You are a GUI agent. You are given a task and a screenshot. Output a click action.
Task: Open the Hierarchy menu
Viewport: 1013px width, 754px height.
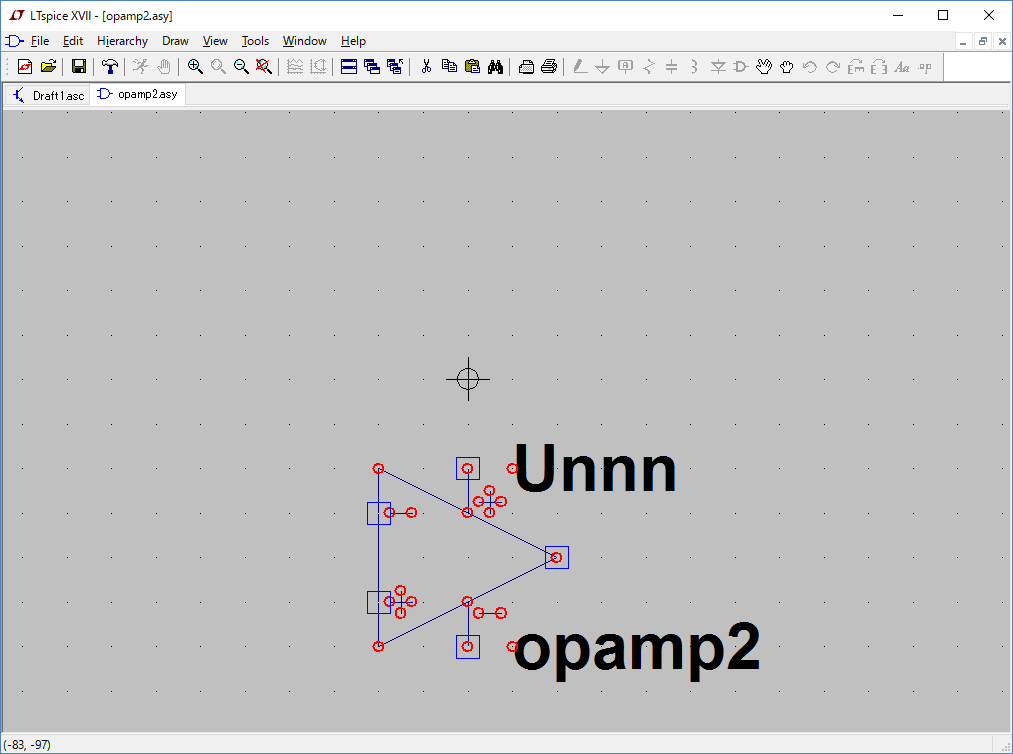tap(122, 41)
